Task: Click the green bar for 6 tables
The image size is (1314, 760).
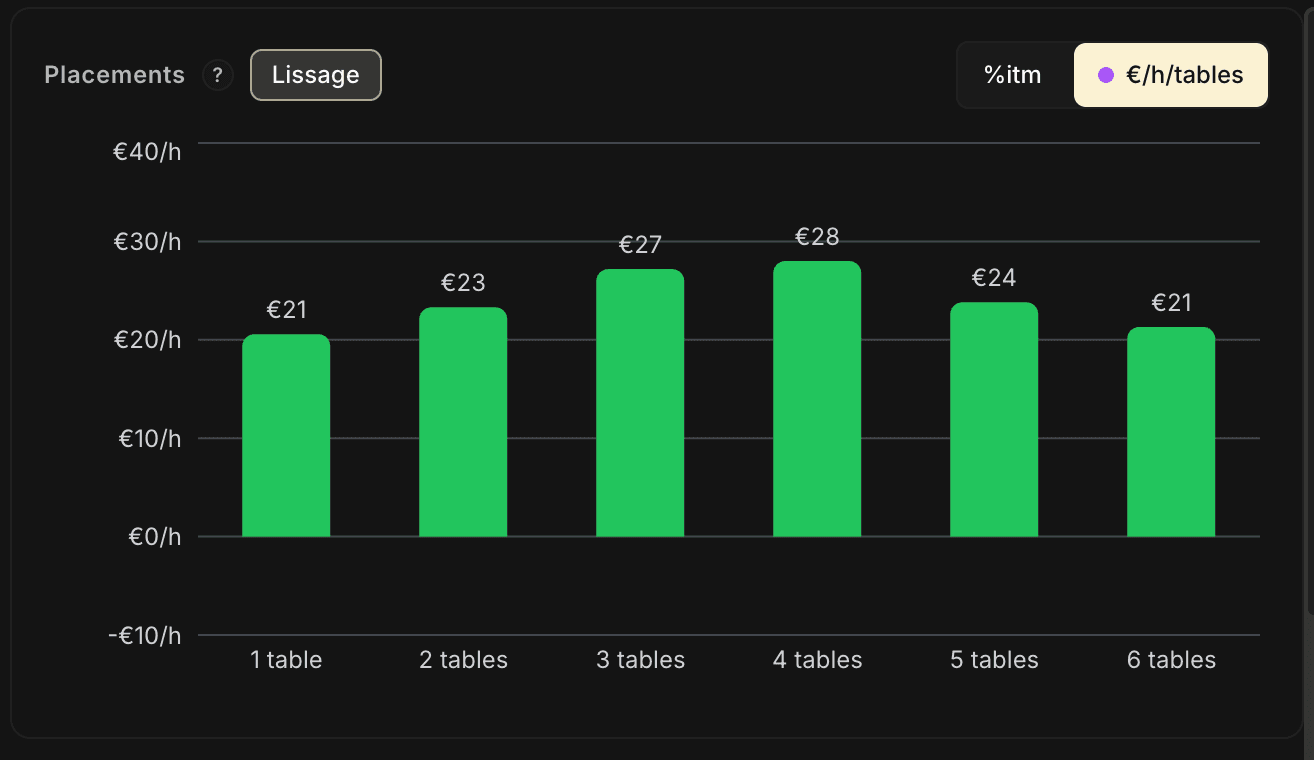Action: click(x=1171, y=432)
